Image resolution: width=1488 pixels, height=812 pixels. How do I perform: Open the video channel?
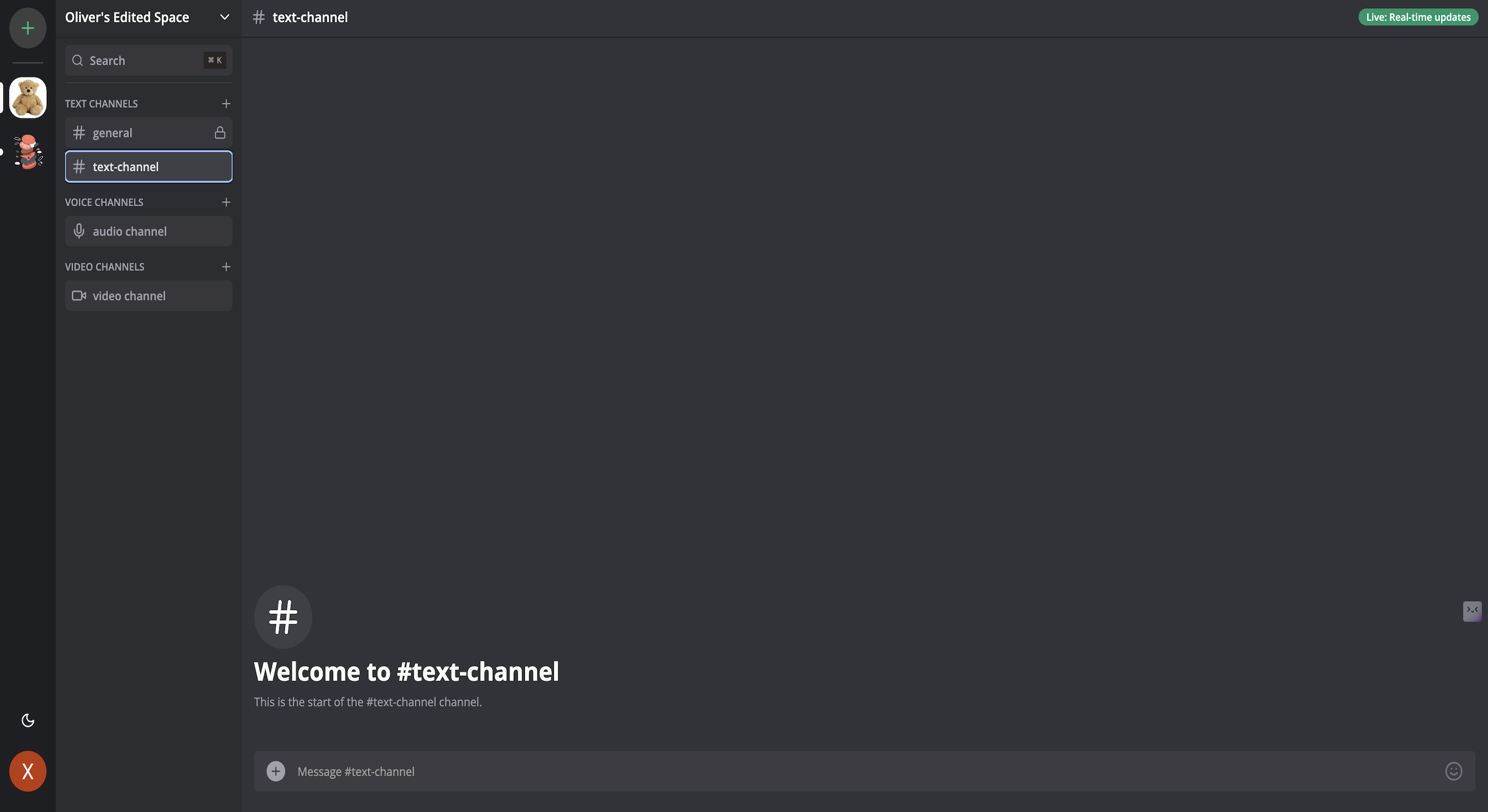point(148,296)
